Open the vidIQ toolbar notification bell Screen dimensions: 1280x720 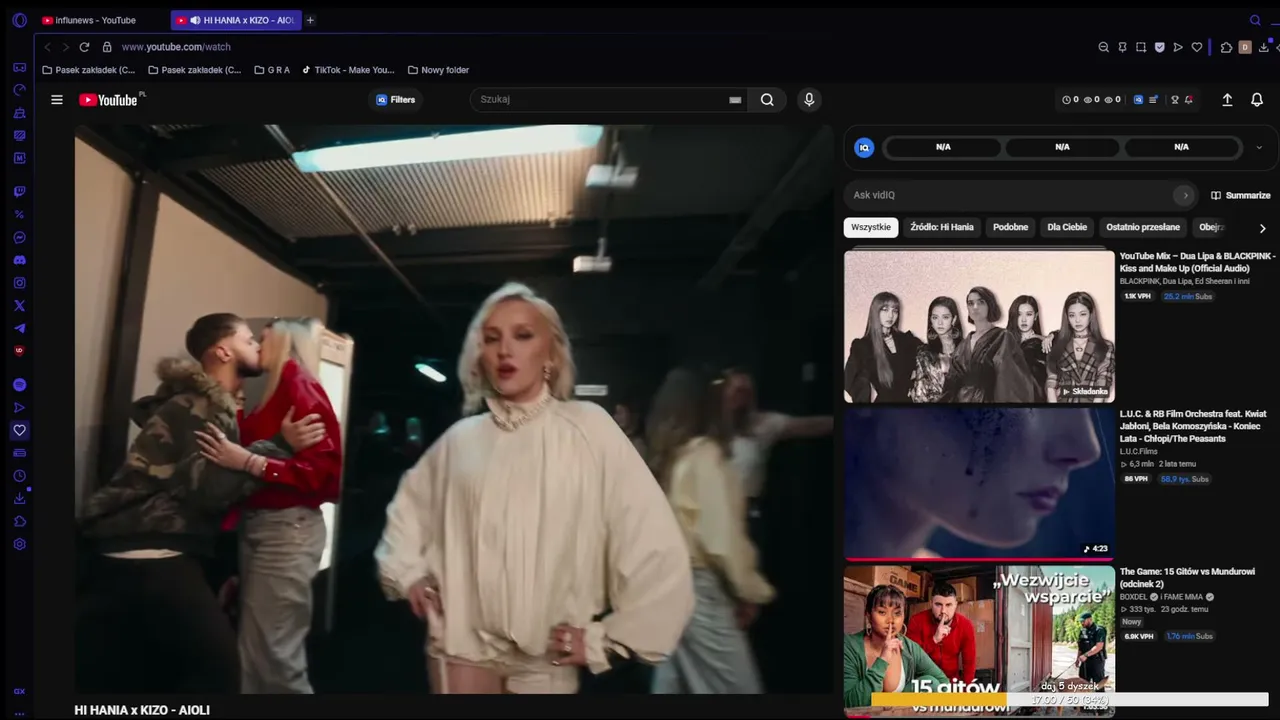tap(1189, 100)
